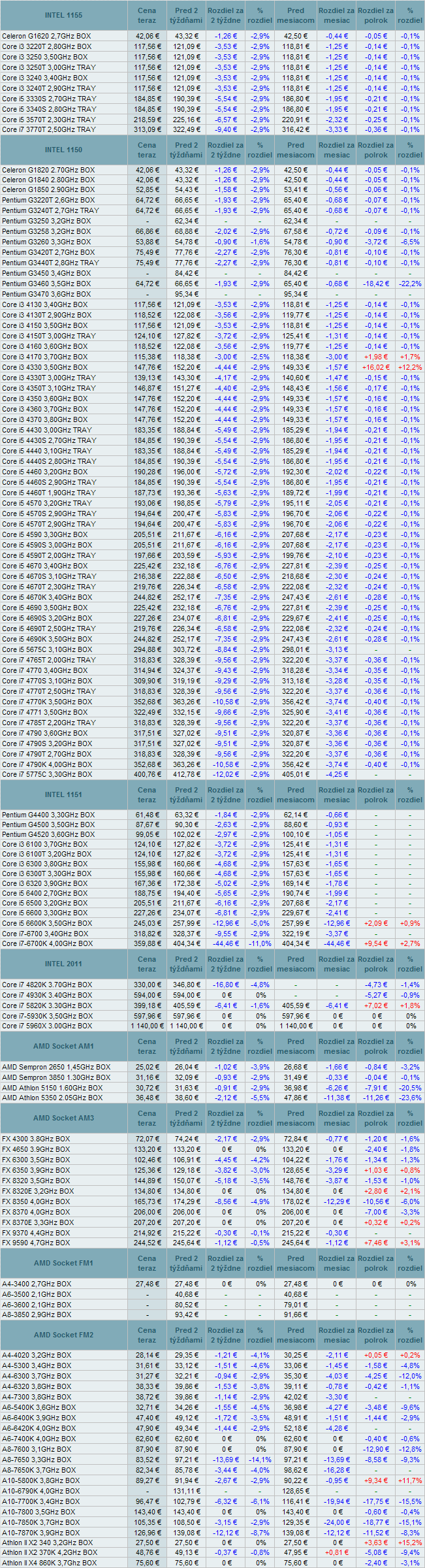The image size is (425, 1568).
Task: Select FX 4300 3.8GHz BOX row
Action: (212, 1139)
